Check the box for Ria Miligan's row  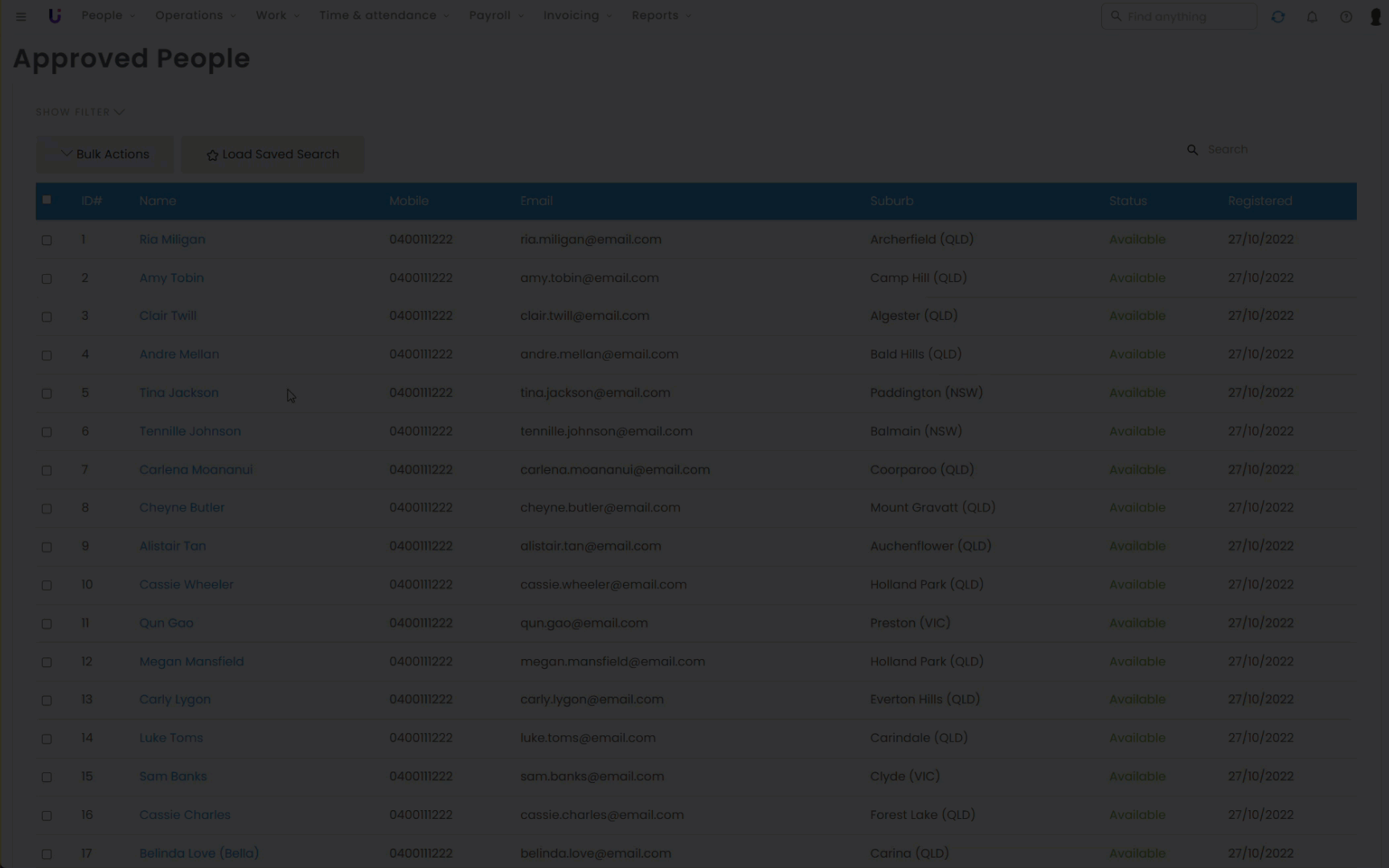click(x=47, y=240)
